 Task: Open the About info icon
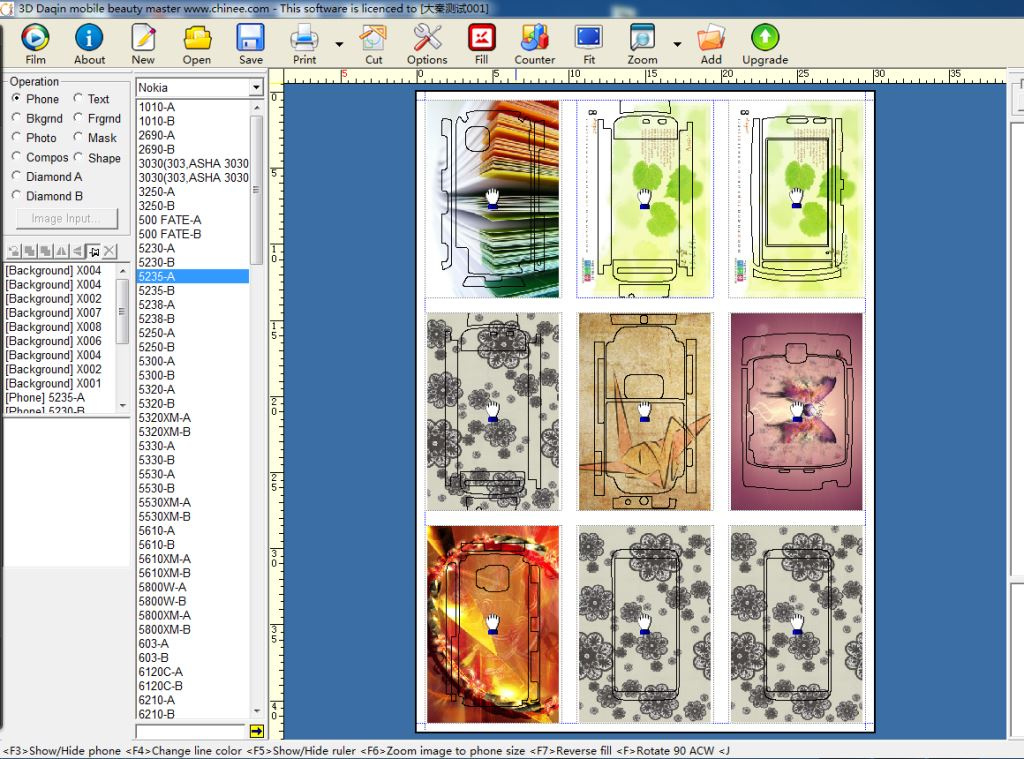coord(89,44)
